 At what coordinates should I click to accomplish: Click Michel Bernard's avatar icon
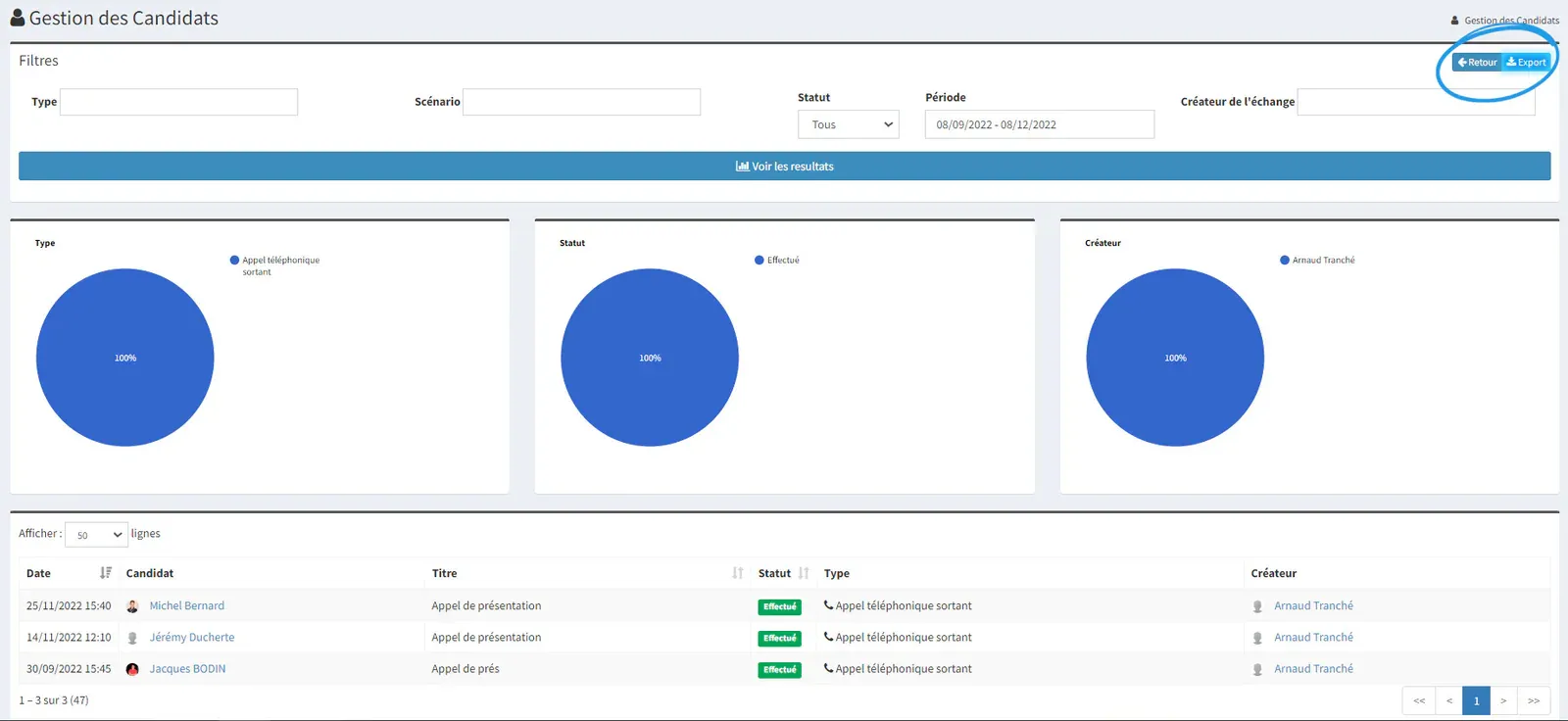132,606
